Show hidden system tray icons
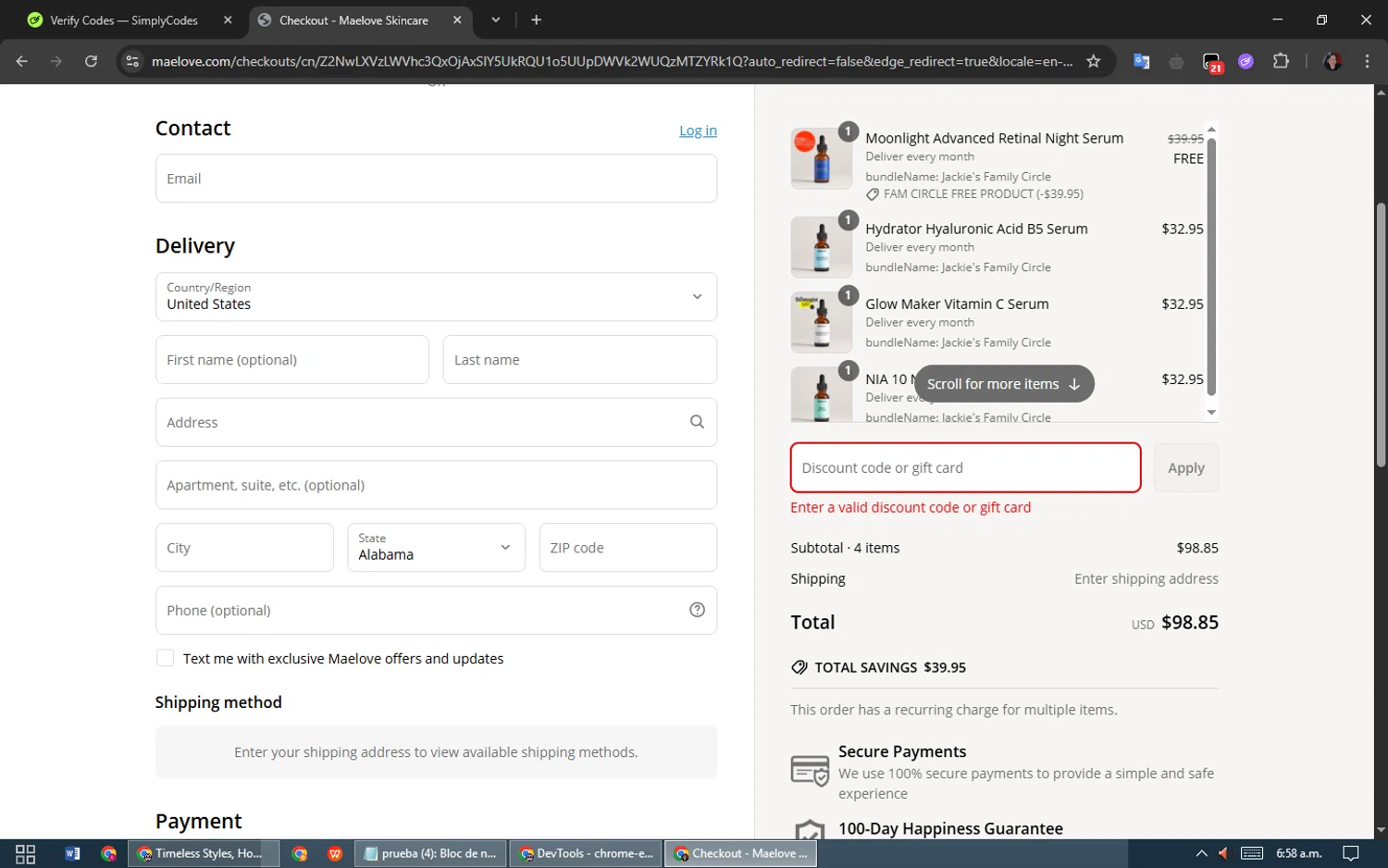Image resolution: width=1388 pixels, height=868 pixels. point(1201,853)
